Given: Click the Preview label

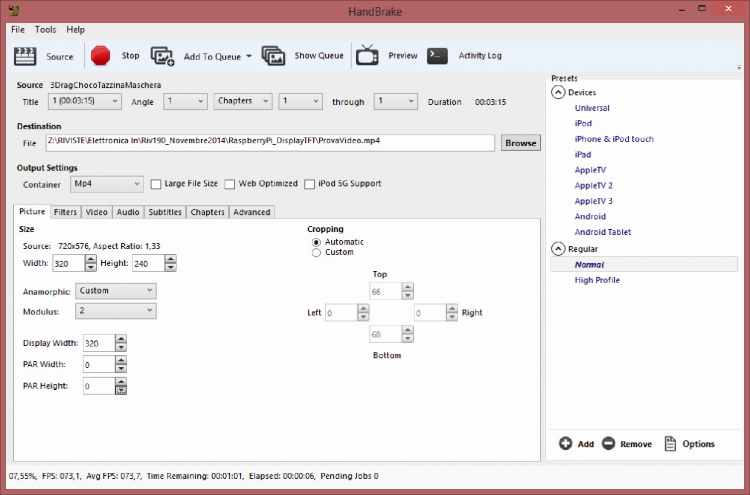Looking at the screenshot, I should [403, 55].
